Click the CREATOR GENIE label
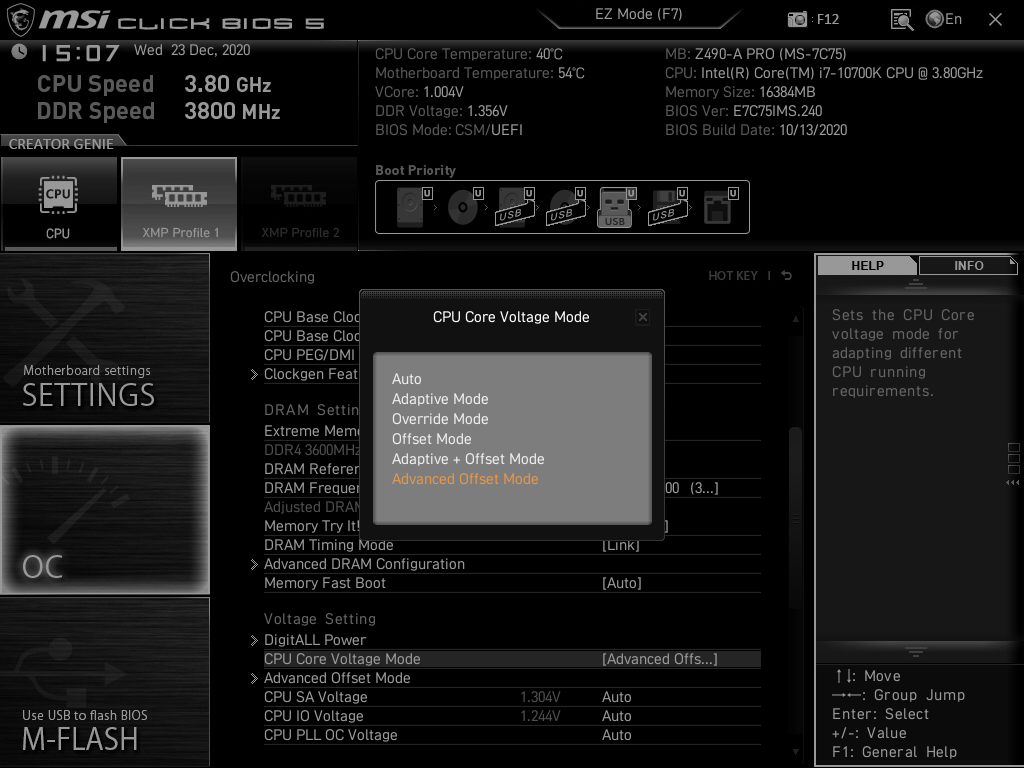Viewport: 1024px width, 768px height. (x=61, y=144)
